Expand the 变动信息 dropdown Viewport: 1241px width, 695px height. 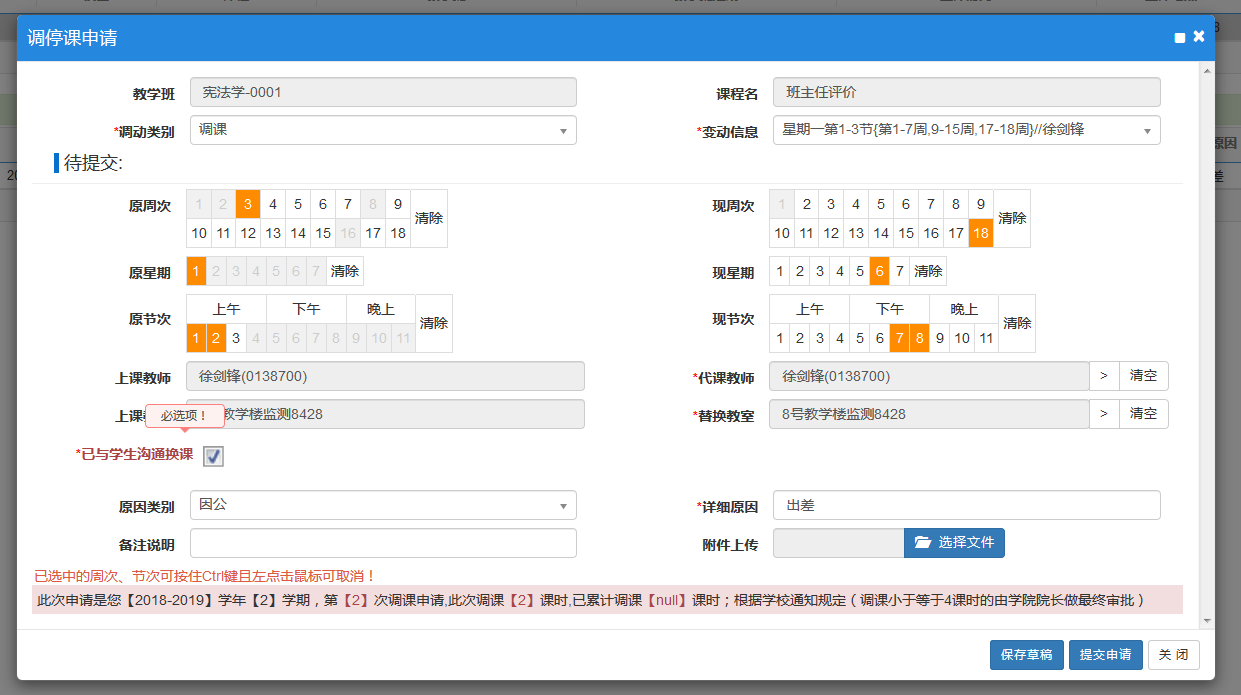pyautogui.click(x=966, y=130)
